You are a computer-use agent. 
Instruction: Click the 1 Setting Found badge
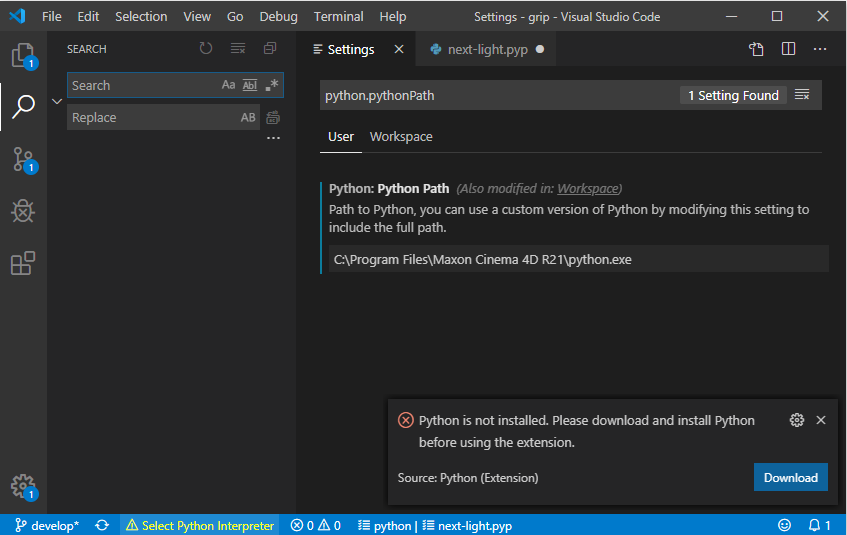click(733, 96)
